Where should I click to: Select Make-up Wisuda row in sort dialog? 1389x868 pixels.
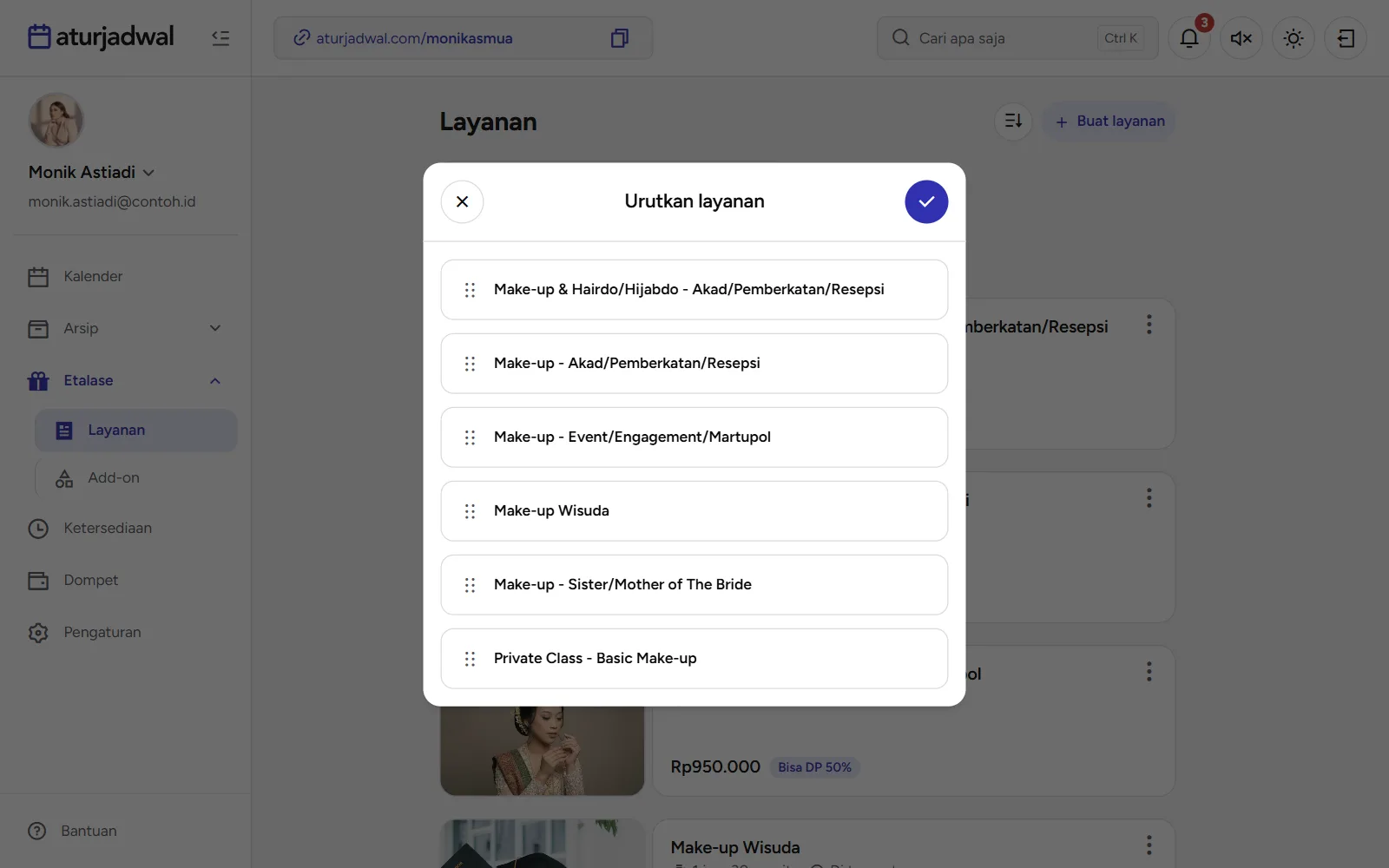[x=694, y=511]
